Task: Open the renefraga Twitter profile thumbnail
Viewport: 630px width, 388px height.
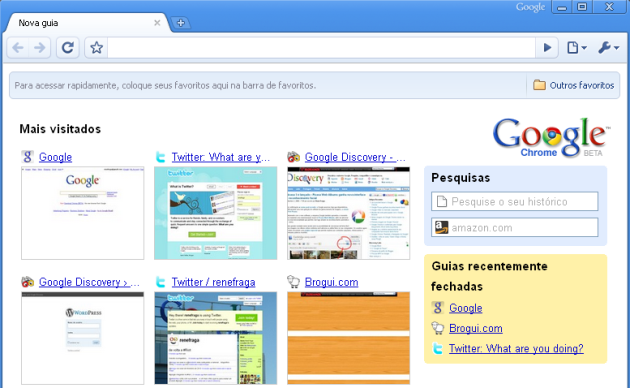Action: point(215,338)
